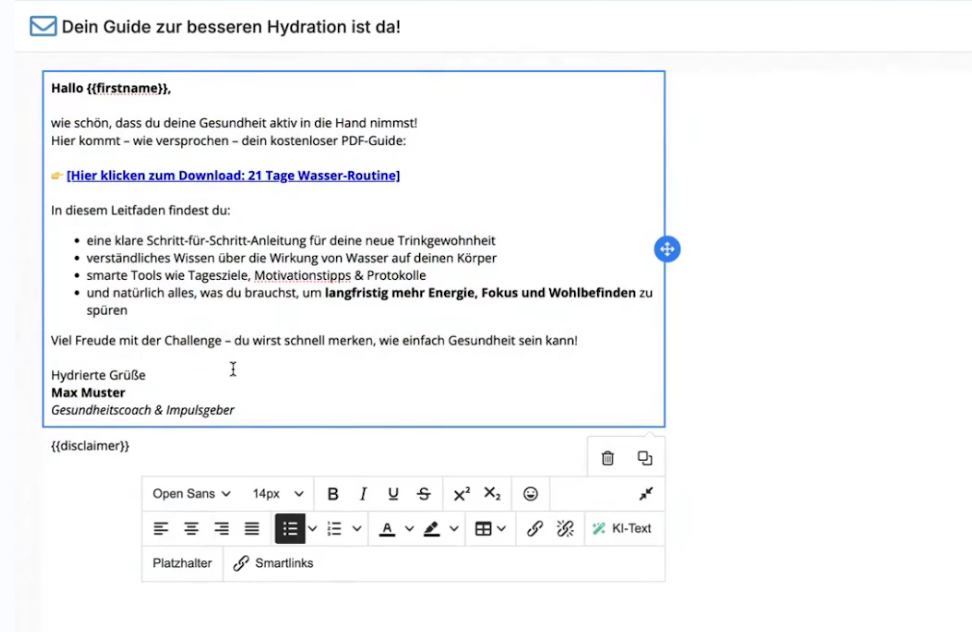Apply the font color
This screenshot has height=632, width=972.
pyautogui.click(x=387, y=529)
